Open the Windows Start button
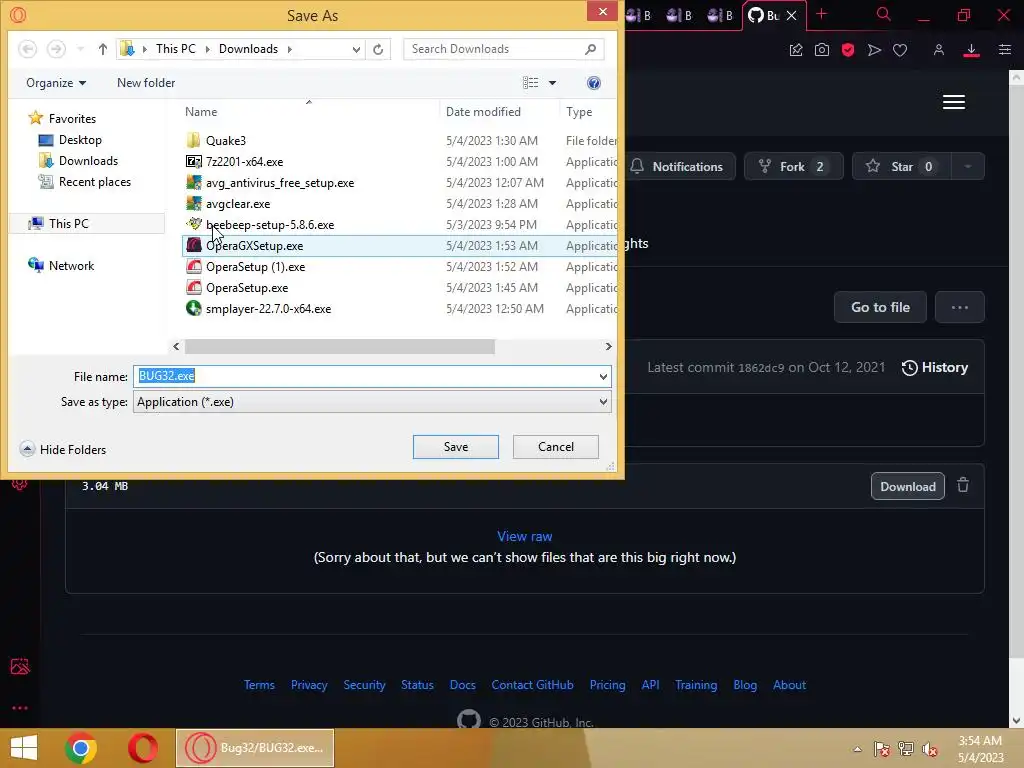 click(24, 748)
